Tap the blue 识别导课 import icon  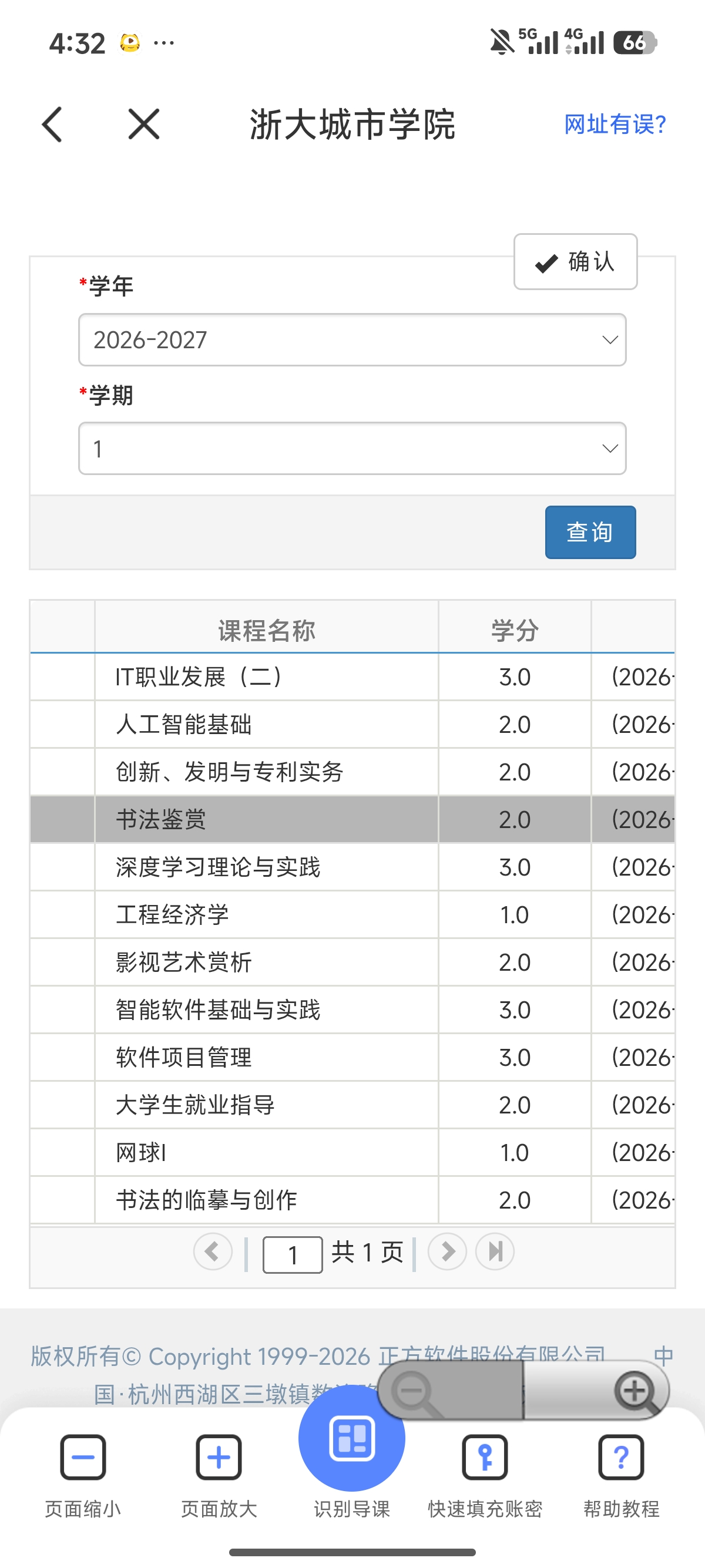[352, 1438]
